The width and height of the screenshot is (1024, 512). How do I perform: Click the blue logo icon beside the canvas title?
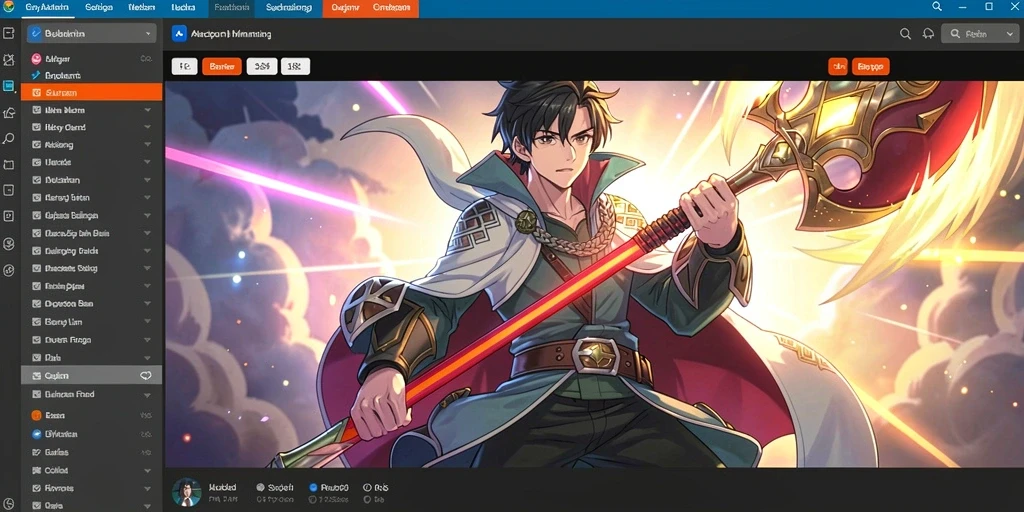(179, 34)
